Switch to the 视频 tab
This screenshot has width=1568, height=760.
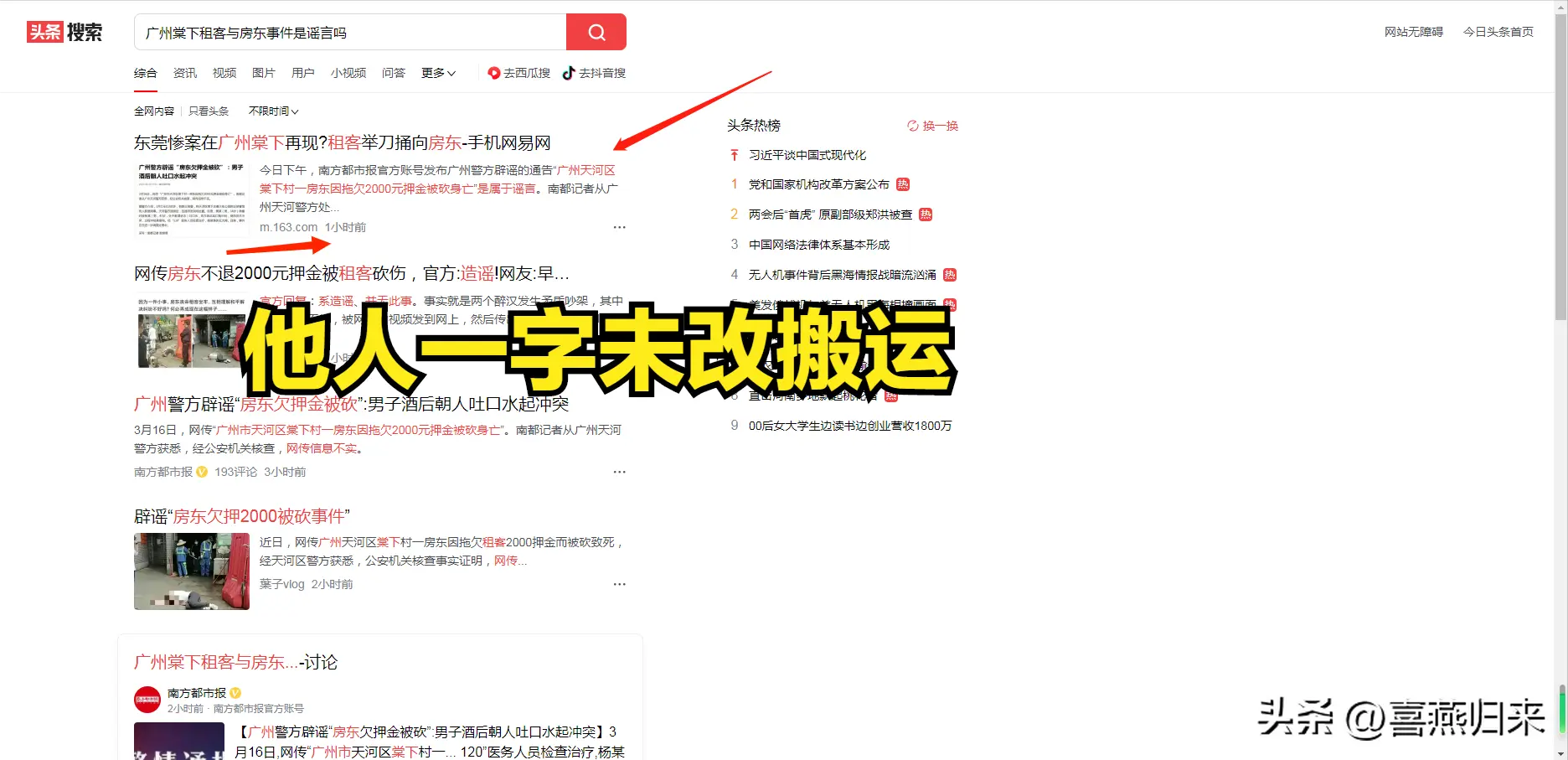tap(224, 73)
